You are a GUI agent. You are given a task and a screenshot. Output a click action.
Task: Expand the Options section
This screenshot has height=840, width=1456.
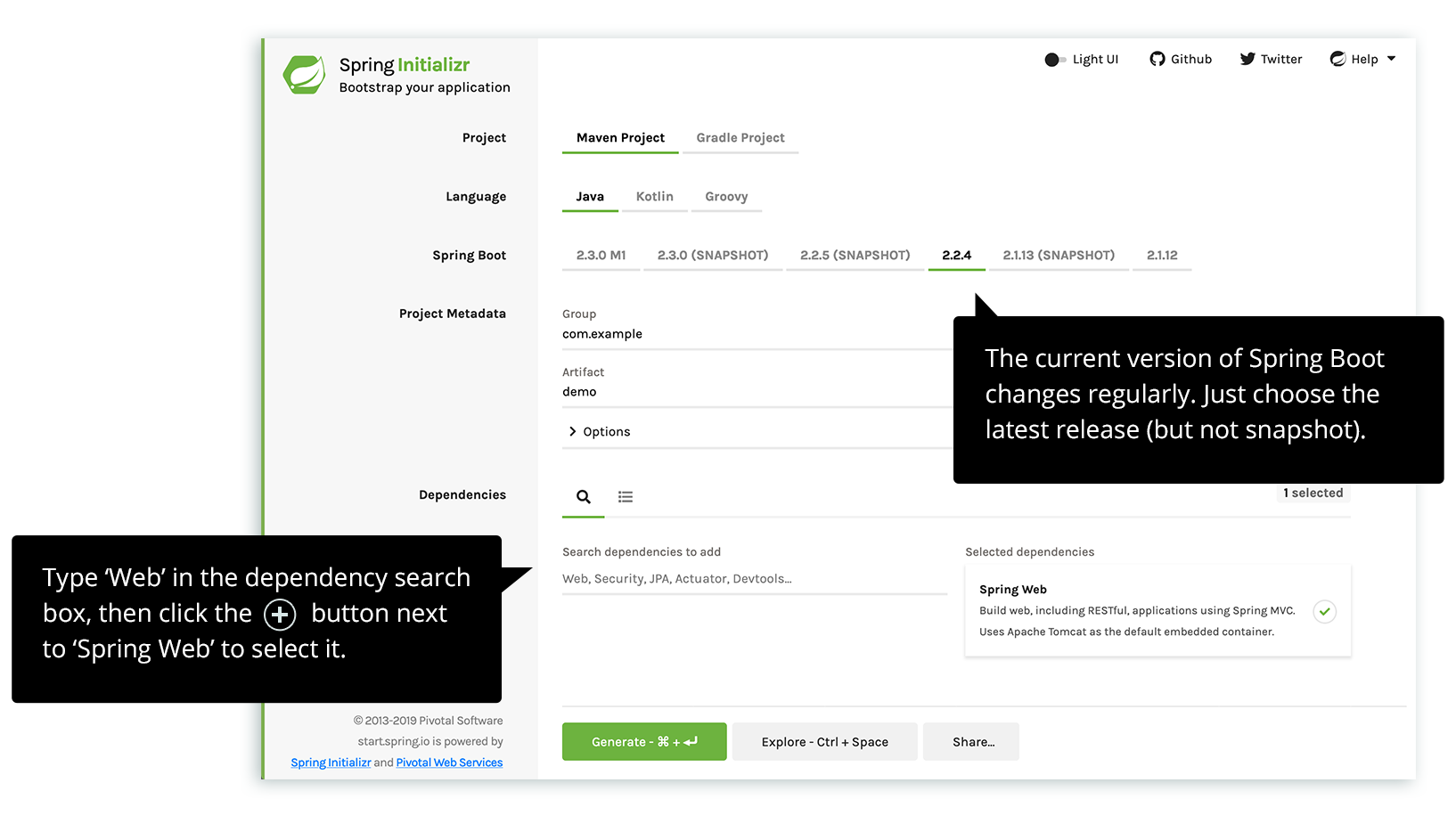coord(599,432)
